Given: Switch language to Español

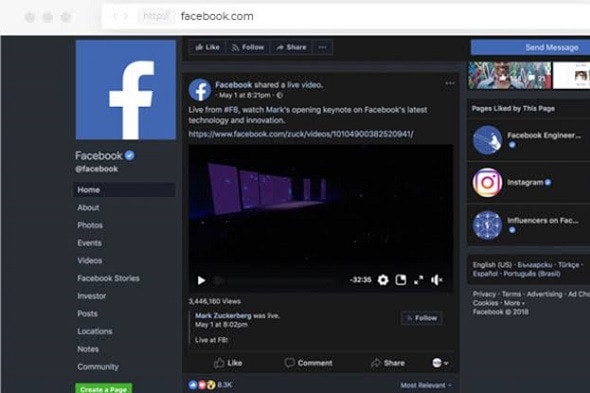Looking at the screenshot, I should click(485, 274).
